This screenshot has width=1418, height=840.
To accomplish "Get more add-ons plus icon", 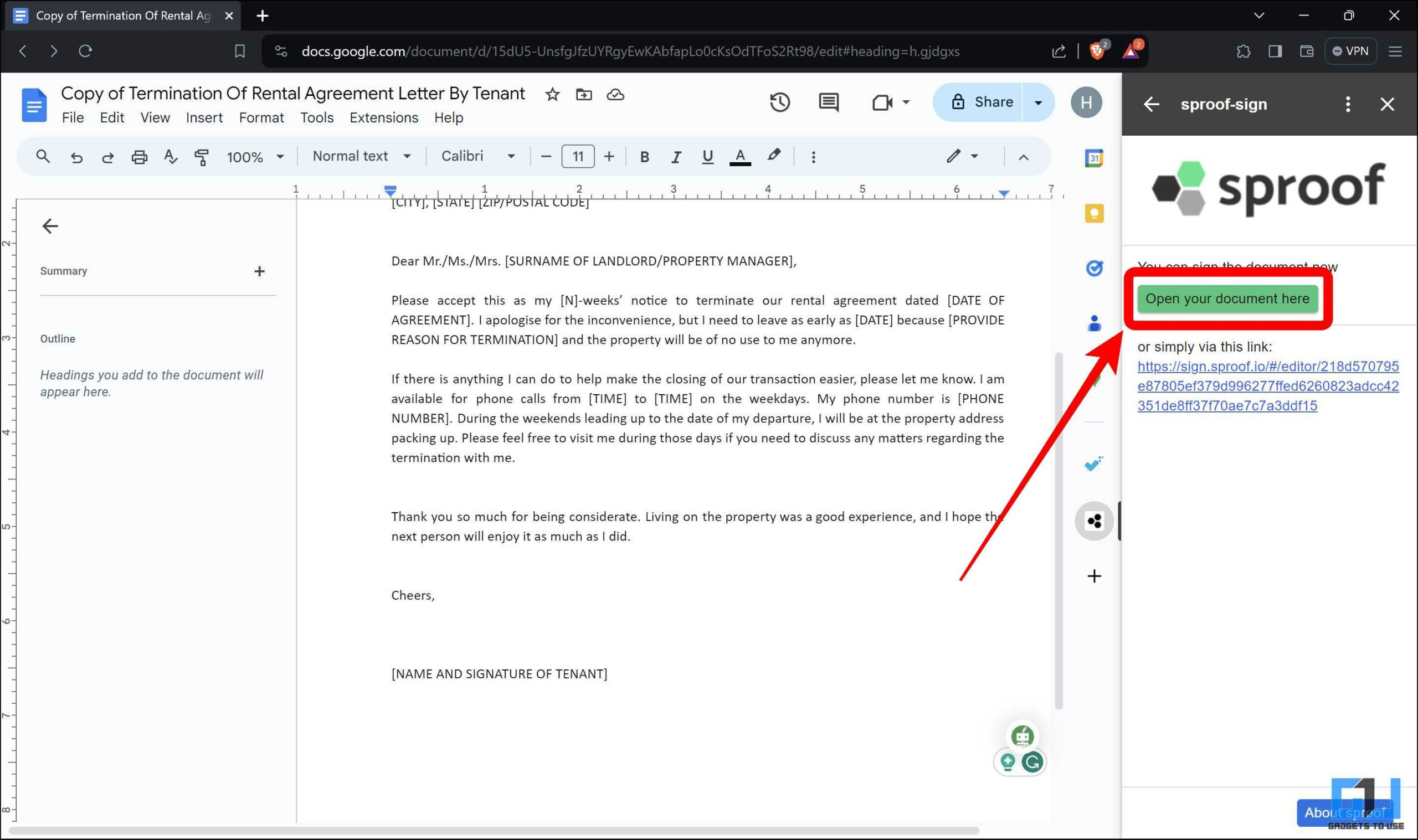I will point(1094,576).
